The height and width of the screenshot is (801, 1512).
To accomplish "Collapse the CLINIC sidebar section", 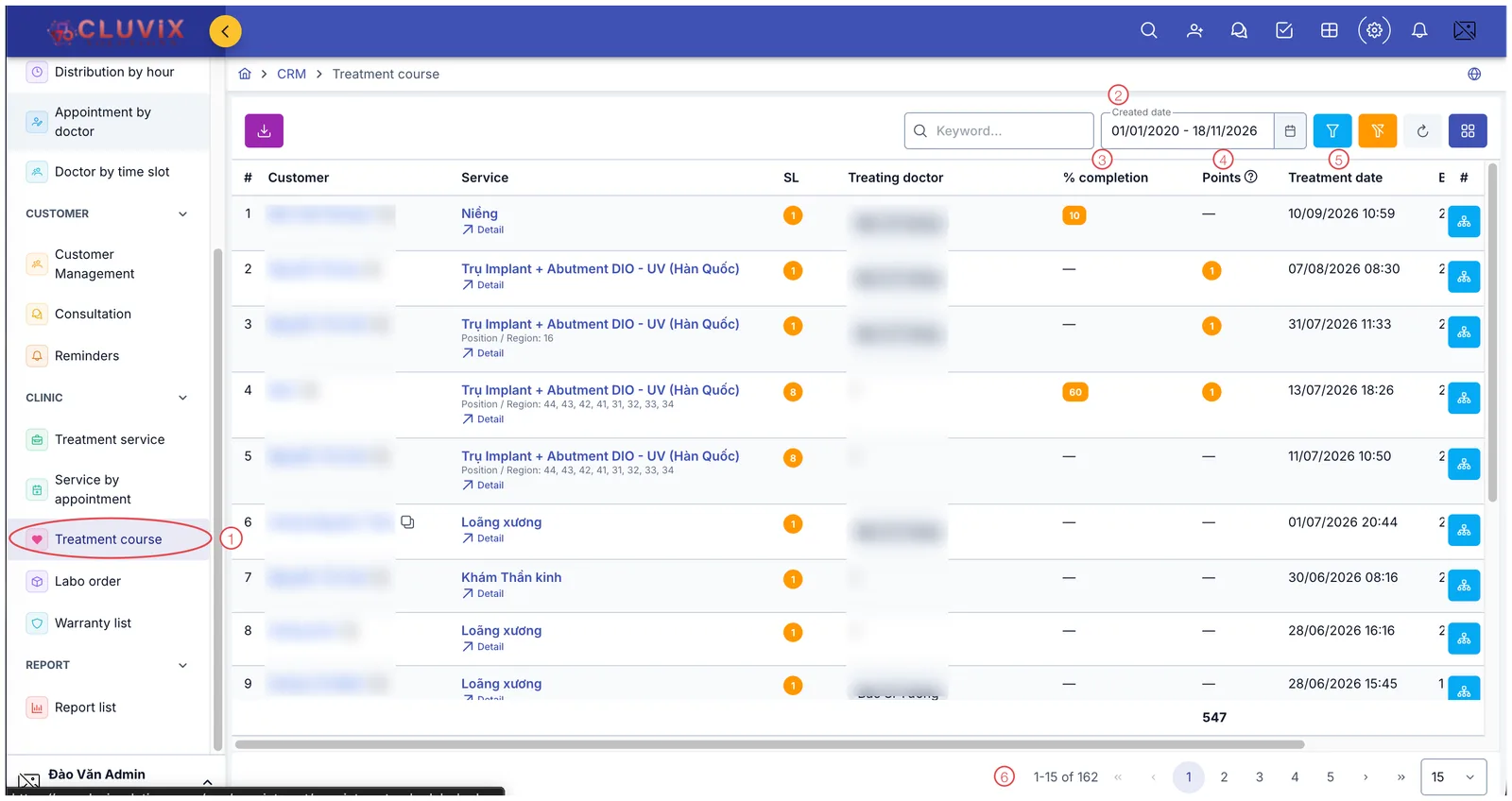I will [183, 398].
